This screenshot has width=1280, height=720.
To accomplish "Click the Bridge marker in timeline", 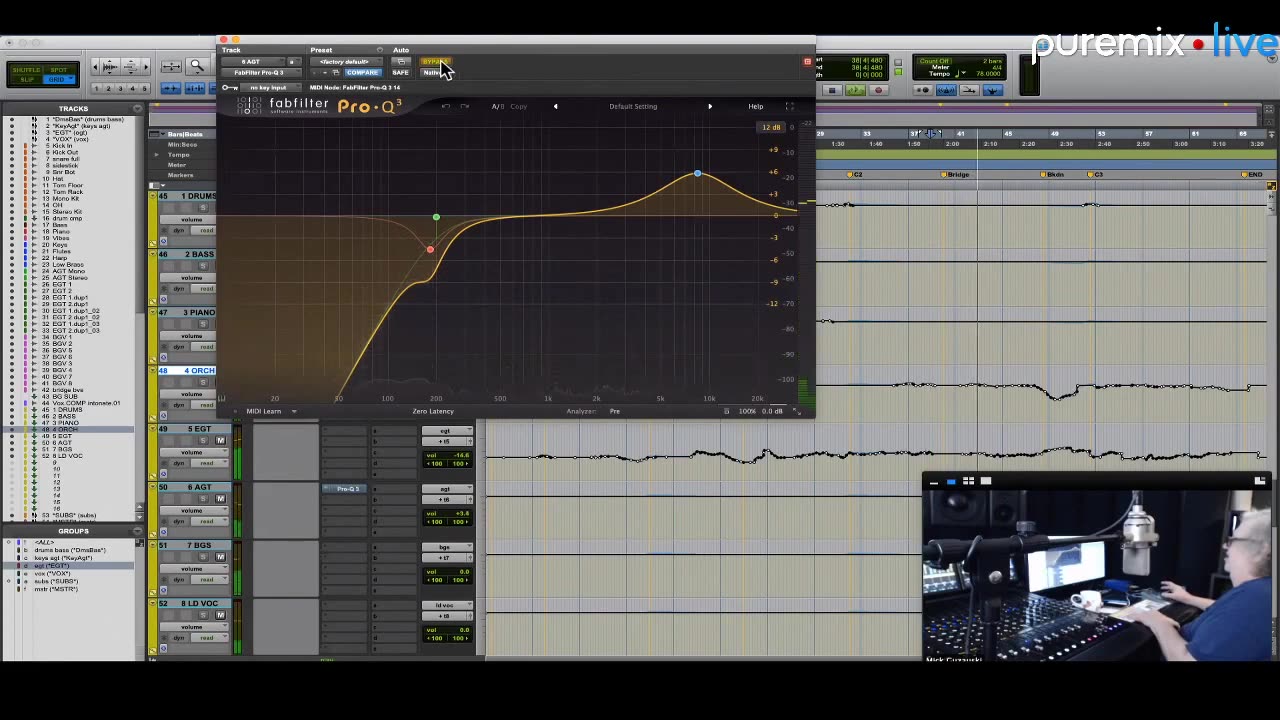I will (x=955, y=174).
